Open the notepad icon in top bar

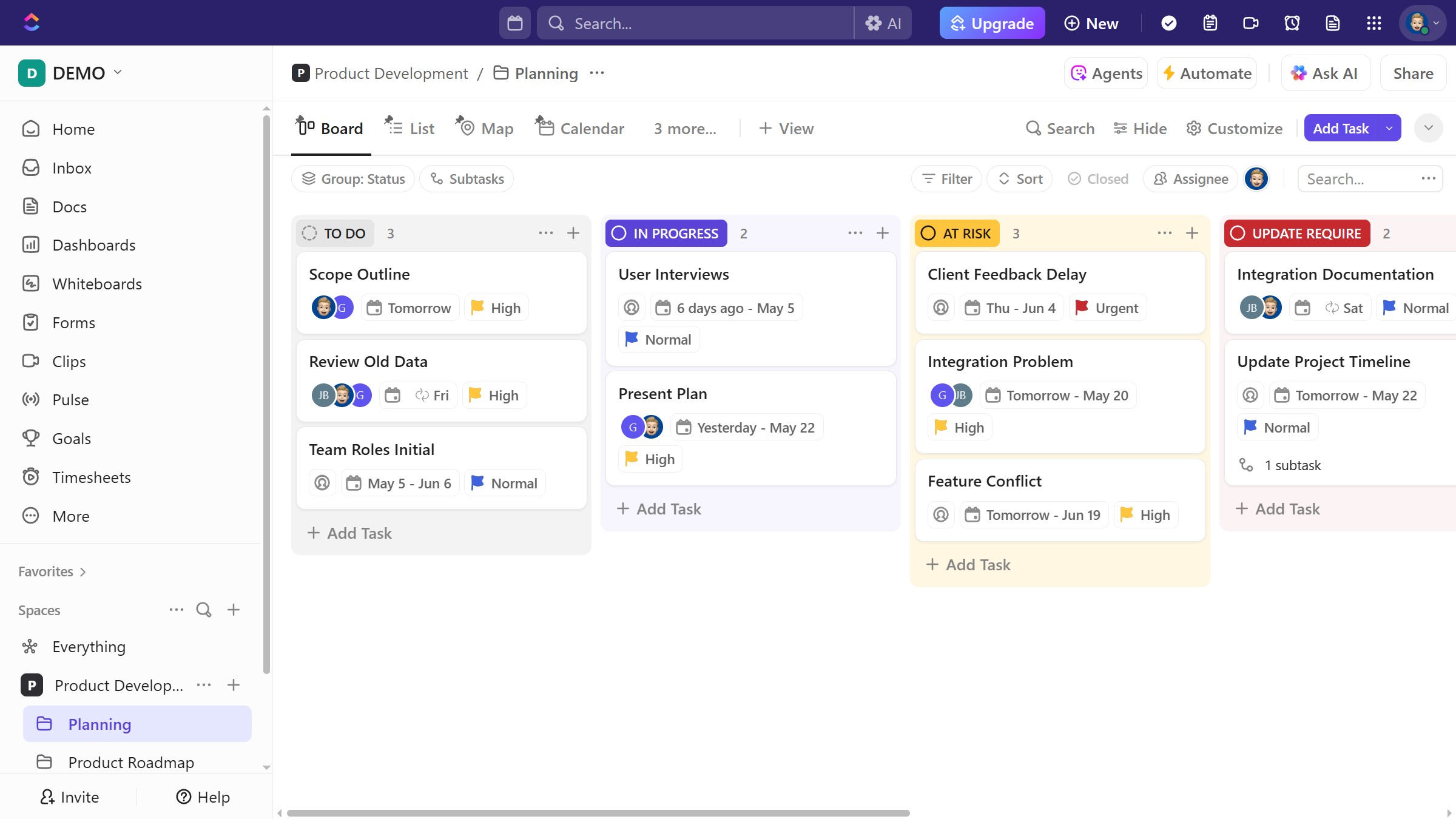coord(1210,23)
